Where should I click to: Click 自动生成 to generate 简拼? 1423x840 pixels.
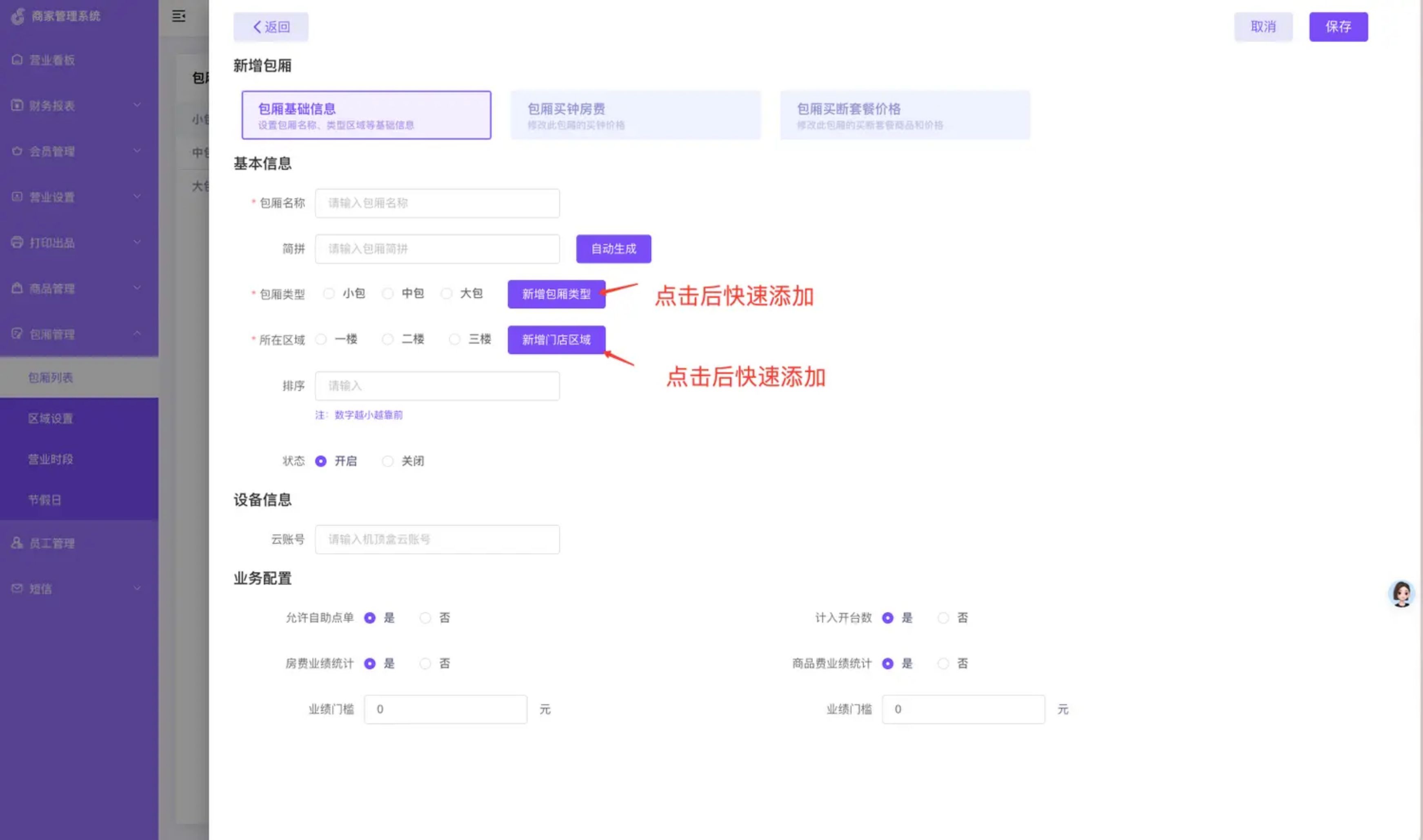coord(614,249)
